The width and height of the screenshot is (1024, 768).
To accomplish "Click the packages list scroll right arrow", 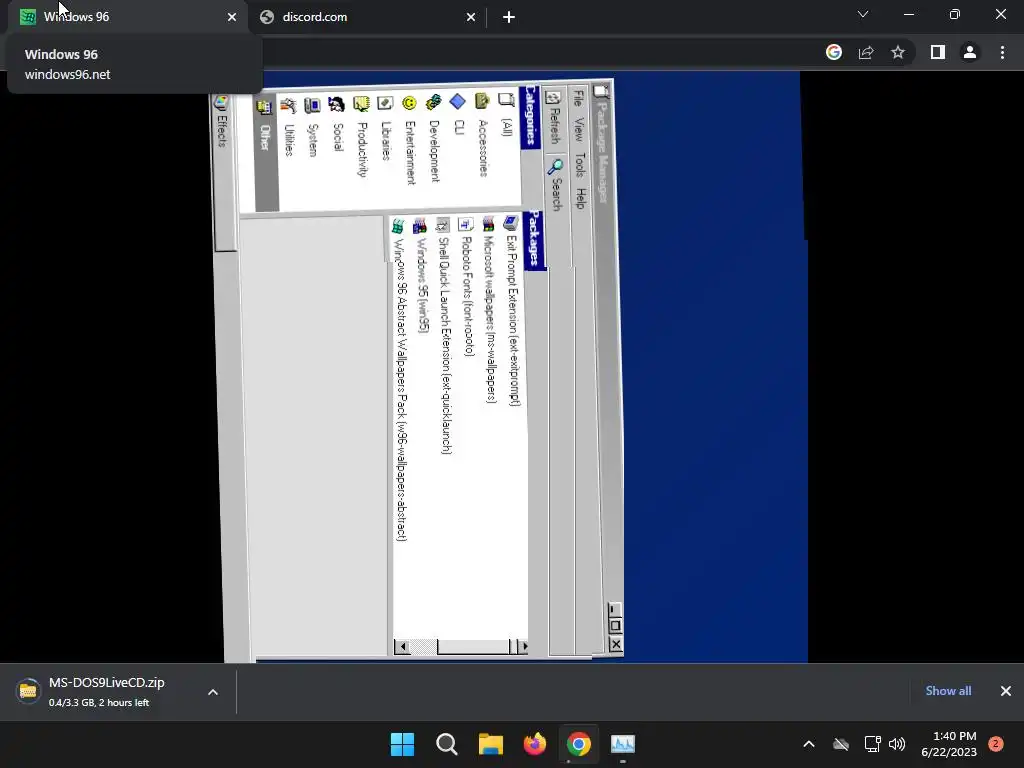I will (x=522, y=647).
